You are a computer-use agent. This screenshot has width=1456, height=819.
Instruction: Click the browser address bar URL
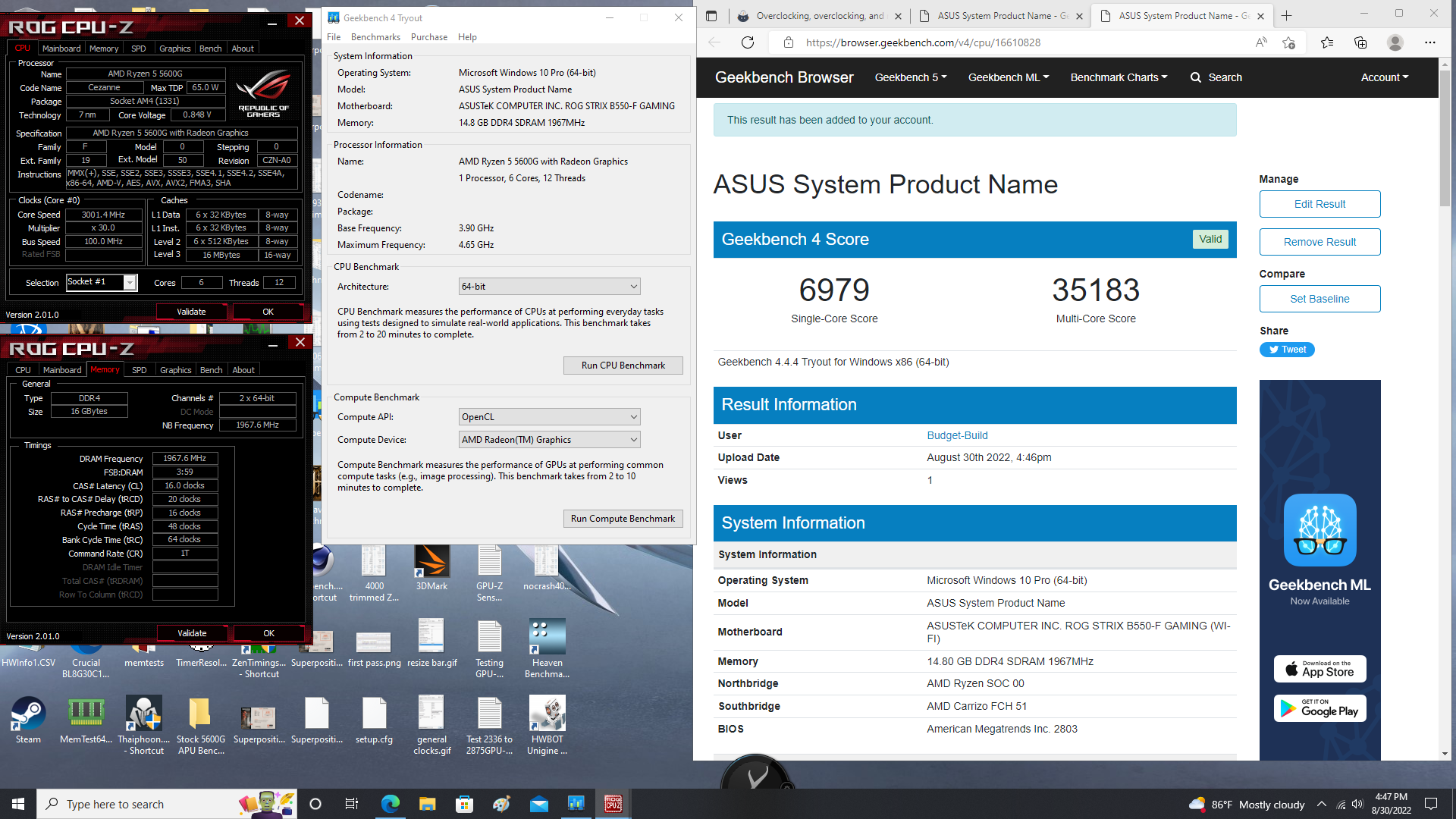tap(923, 42)
